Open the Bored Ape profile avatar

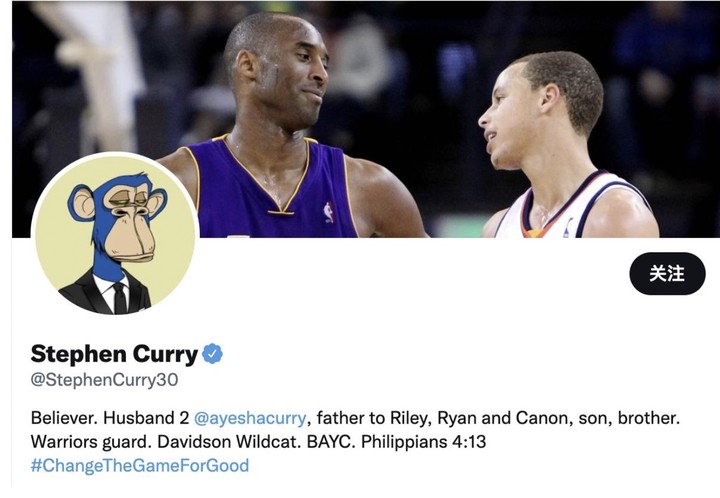click(x=115, y=235)
